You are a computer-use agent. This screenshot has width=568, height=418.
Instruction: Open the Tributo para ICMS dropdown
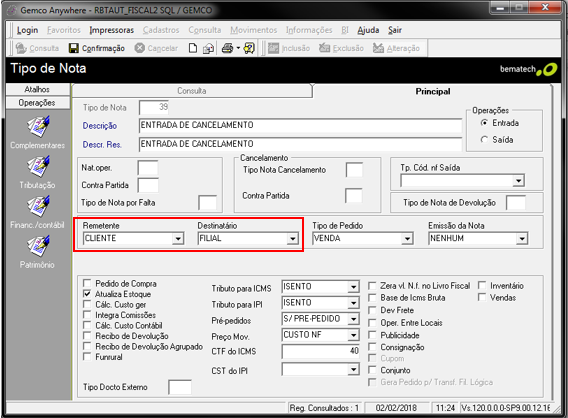(353, 287)
